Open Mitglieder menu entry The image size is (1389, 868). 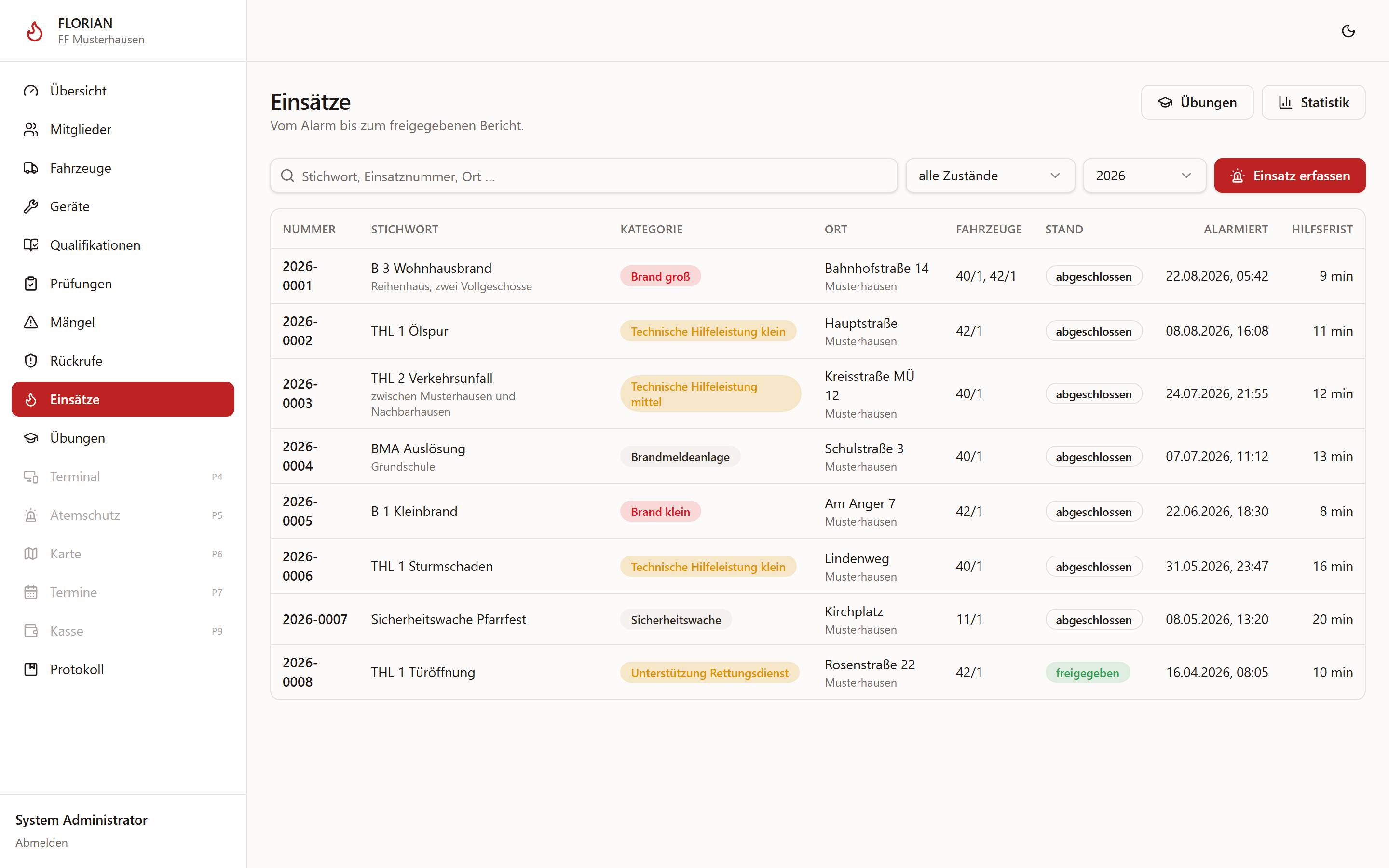coord(123,129)
